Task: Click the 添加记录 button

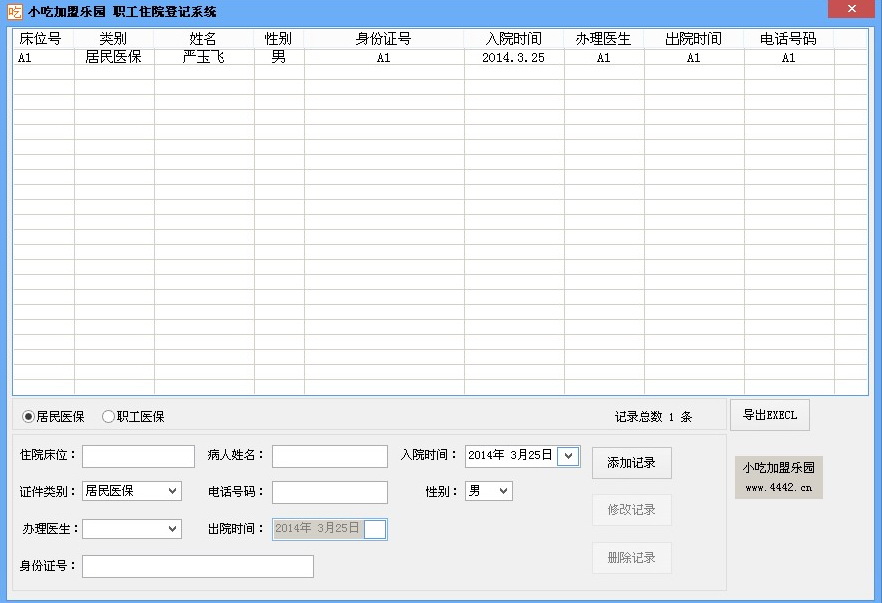Action: click(632, 463)
